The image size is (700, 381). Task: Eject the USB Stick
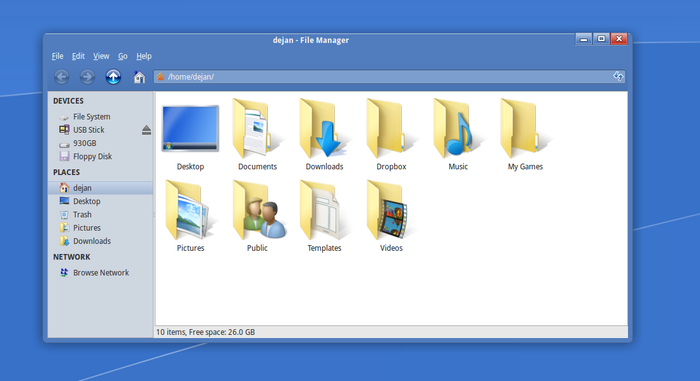146,130
